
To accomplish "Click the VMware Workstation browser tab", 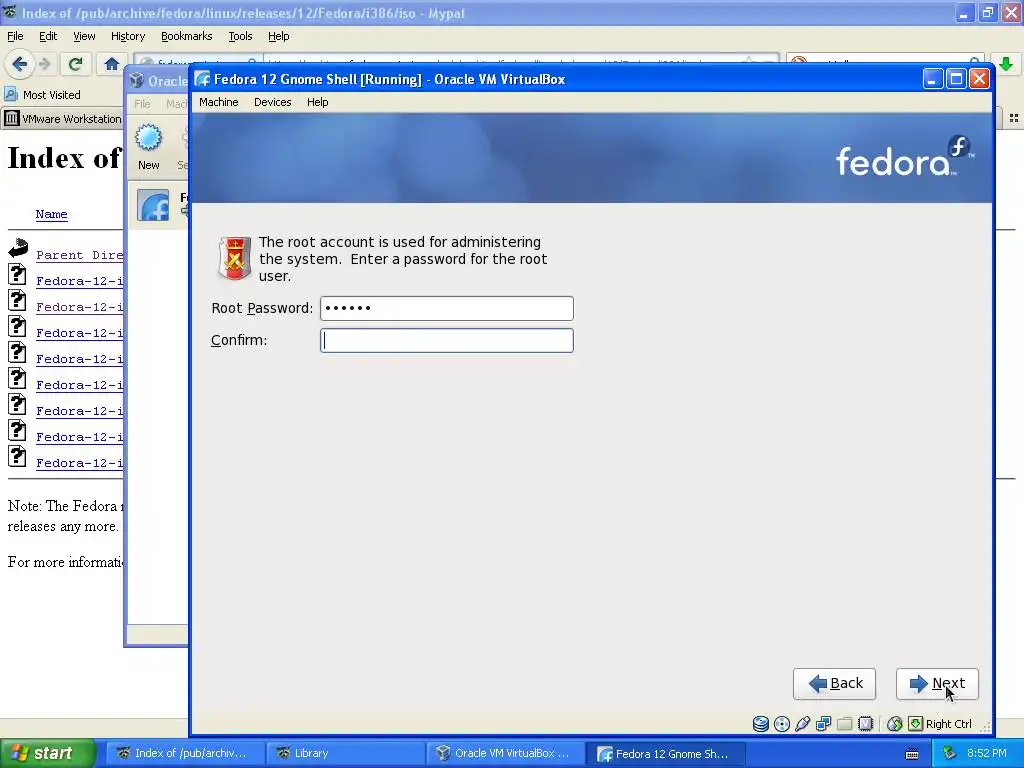I will tap(63, 118).
